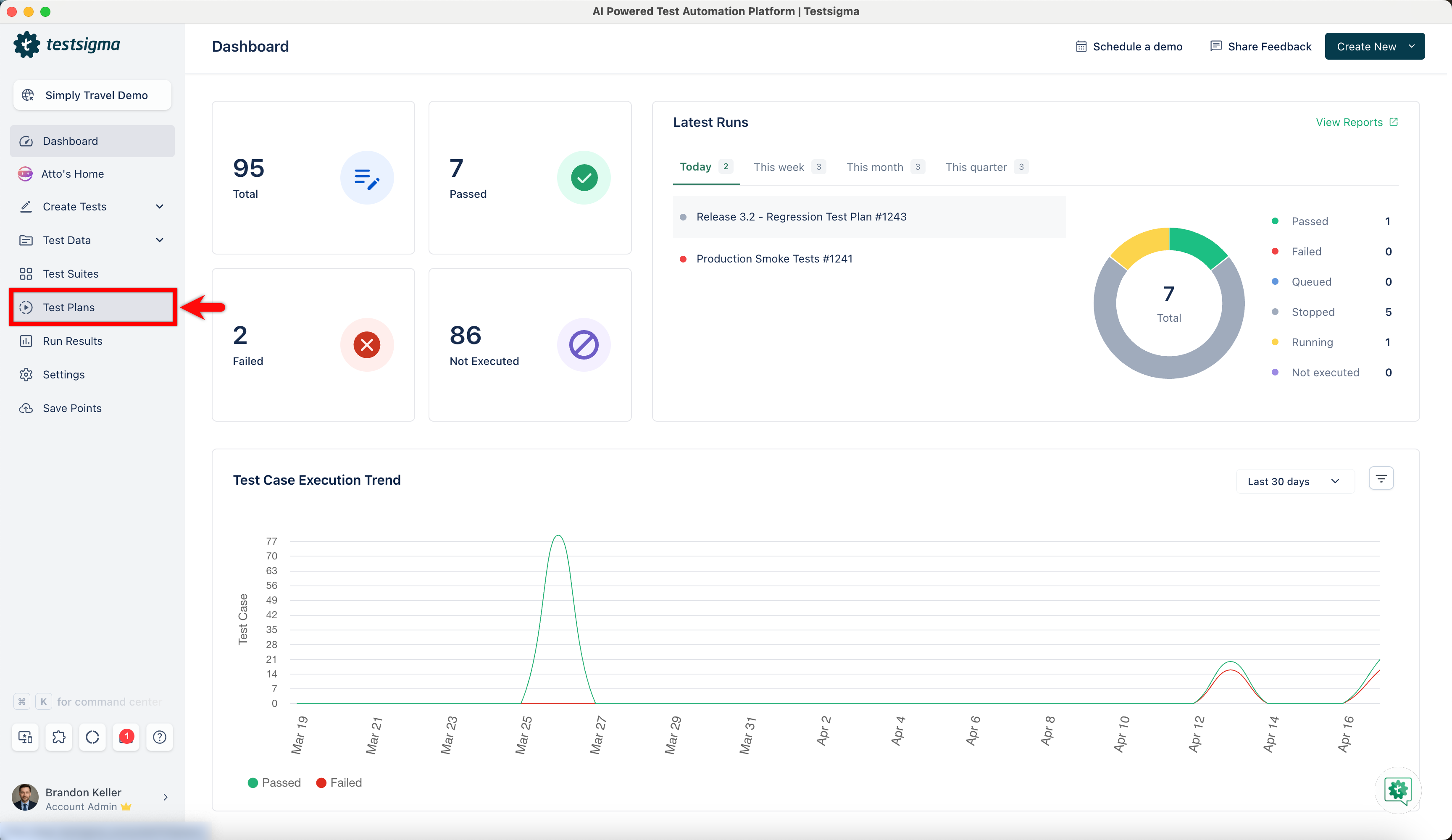This screenshot has height=840, width=1452.
Task: Open the notifications icon with red badge
Action: tap(126, 737)
